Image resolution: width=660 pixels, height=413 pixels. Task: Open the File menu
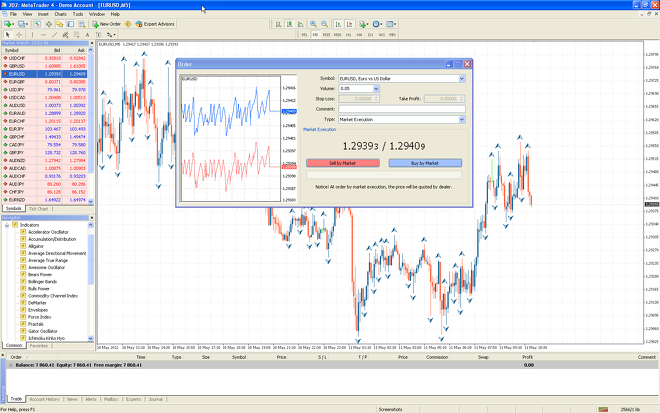coord(13,14)
